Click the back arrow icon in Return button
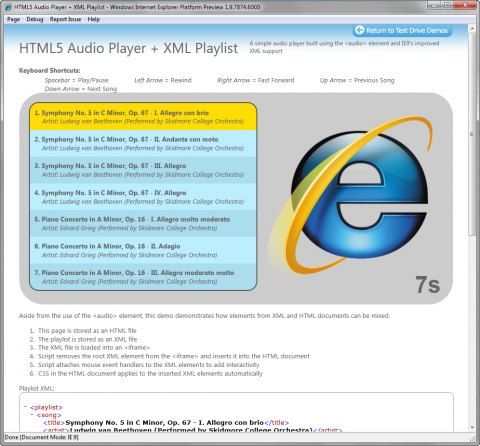The image size is (480, 446). tap(359, 30)
